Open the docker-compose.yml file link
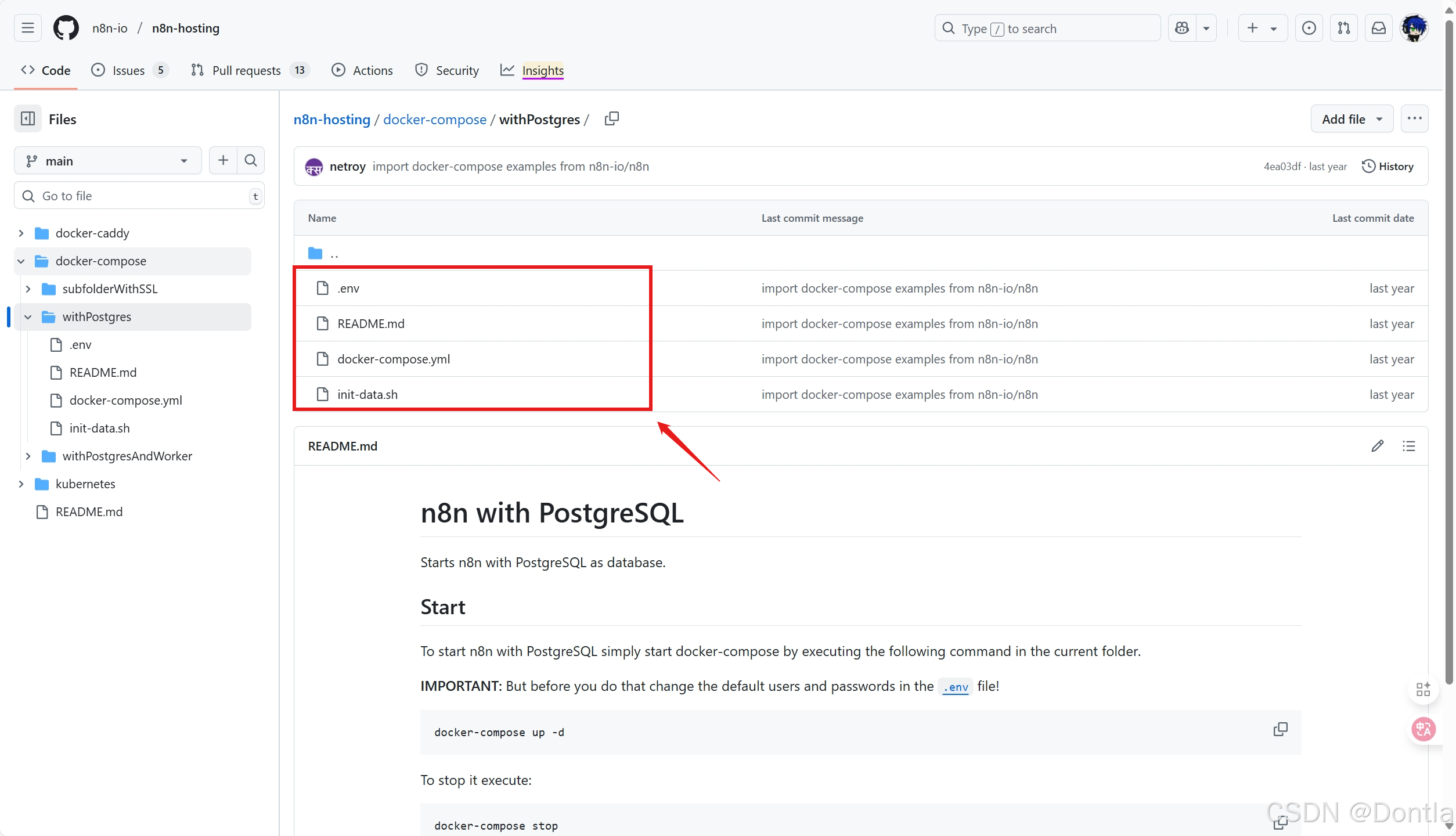The width and height of the screenshot is (1456, 836). click(394, 359)
